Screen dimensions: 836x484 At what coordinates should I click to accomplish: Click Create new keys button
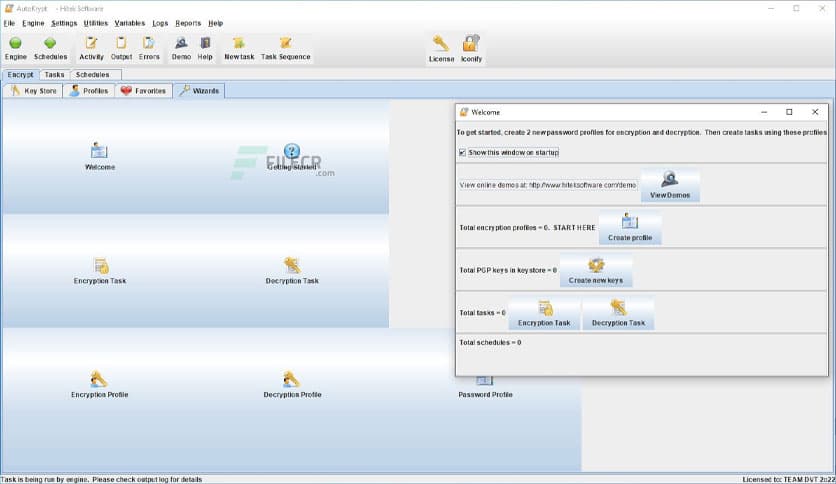596,271
